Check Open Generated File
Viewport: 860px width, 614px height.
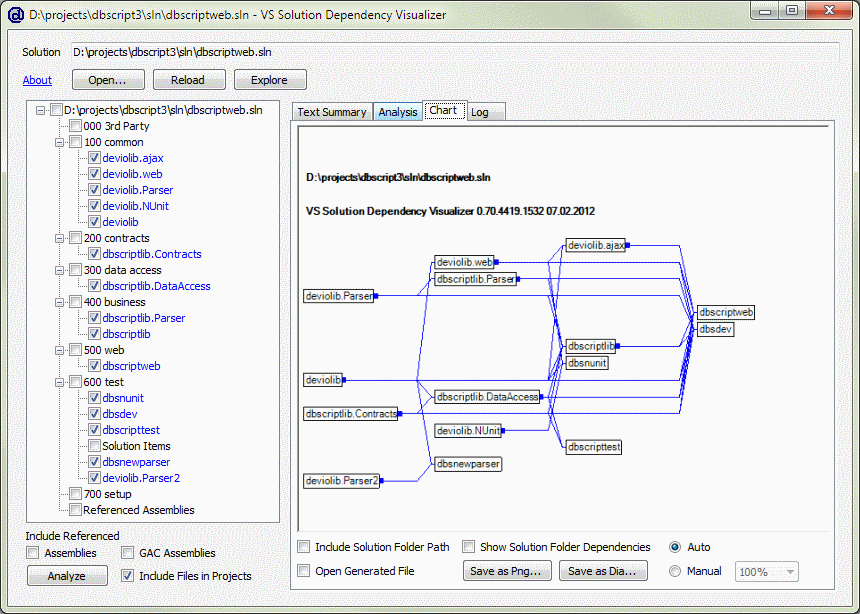(303, 571)
